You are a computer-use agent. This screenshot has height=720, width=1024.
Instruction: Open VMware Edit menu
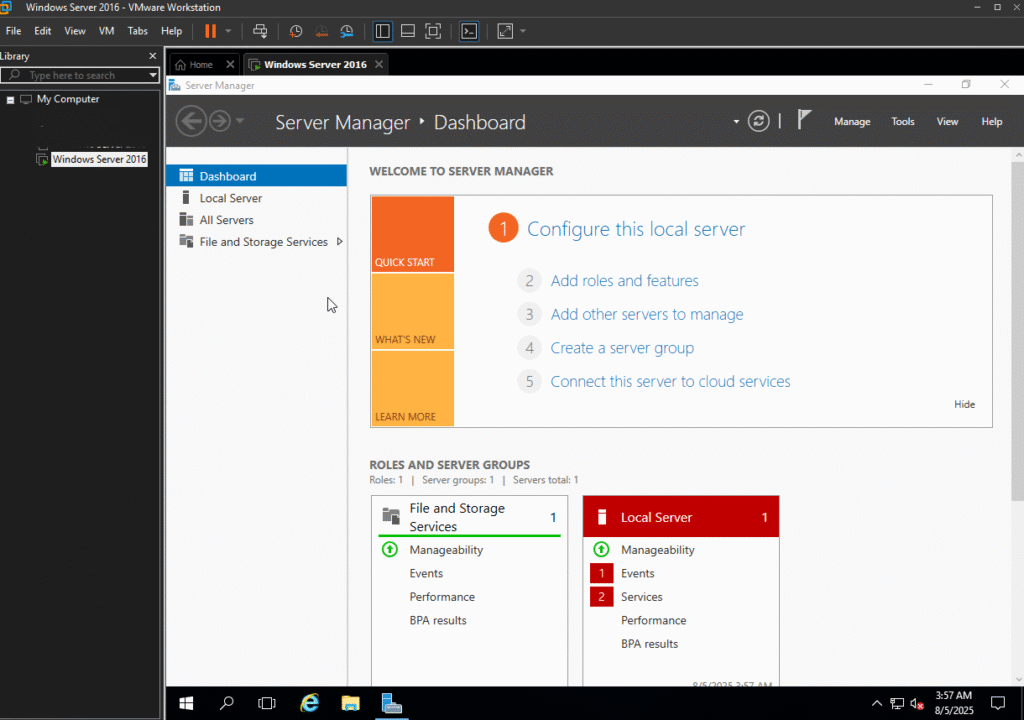click(42, 31)
